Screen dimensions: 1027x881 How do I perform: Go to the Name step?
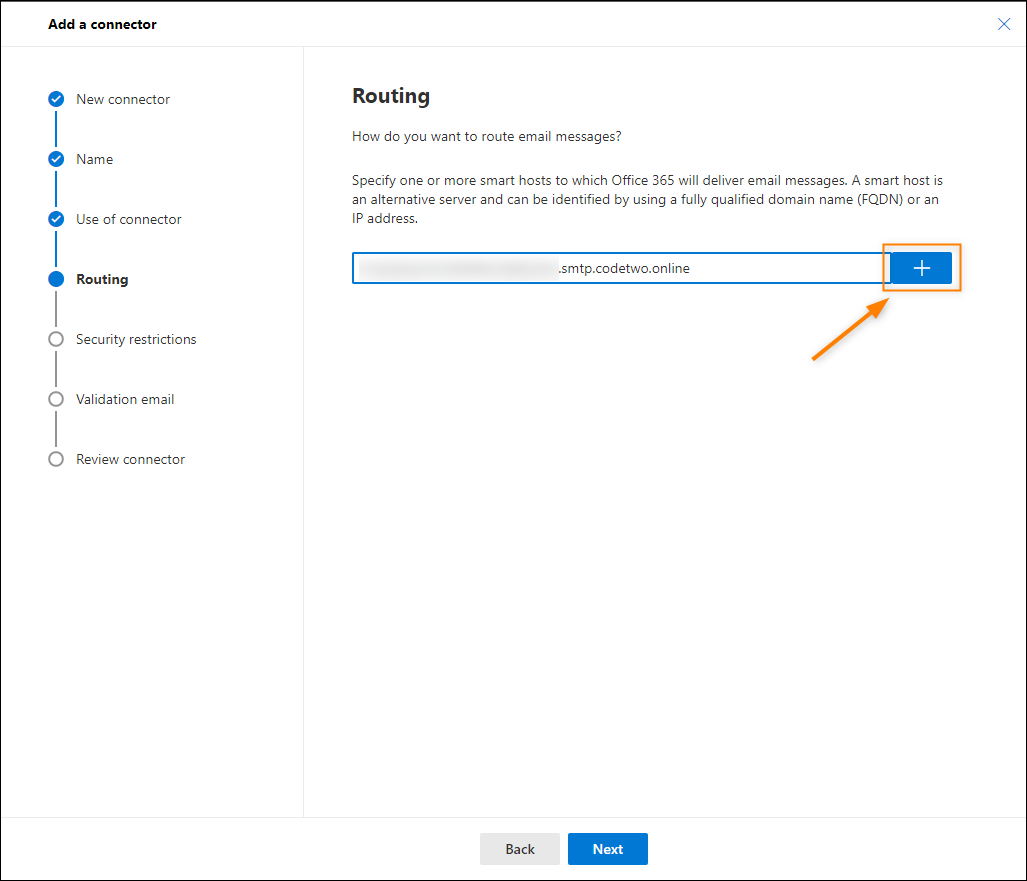94,159
